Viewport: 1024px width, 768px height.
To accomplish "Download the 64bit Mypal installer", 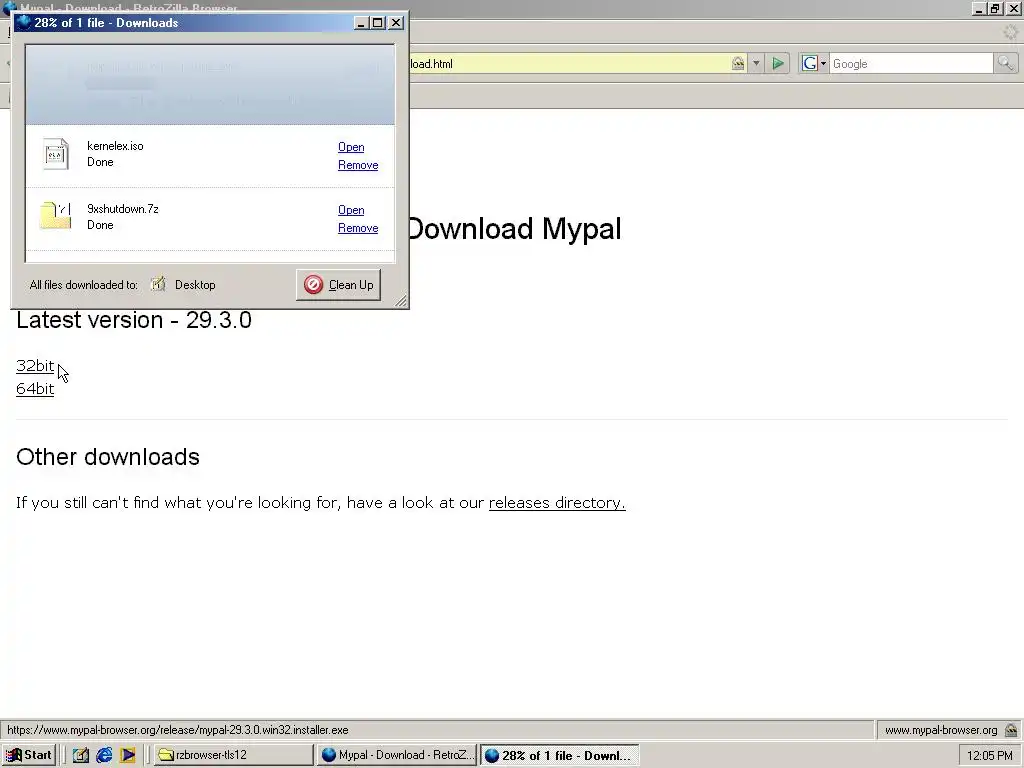I will (x=35, y=389).
